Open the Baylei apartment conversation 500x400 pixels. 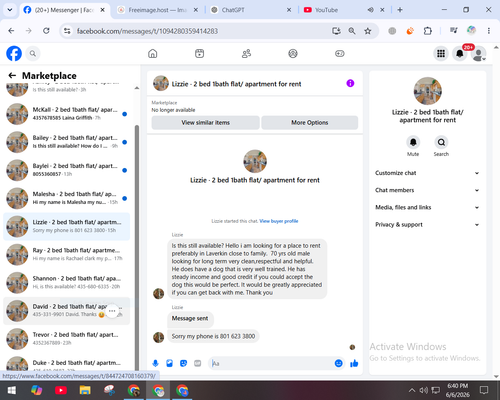tap(67, 170)
